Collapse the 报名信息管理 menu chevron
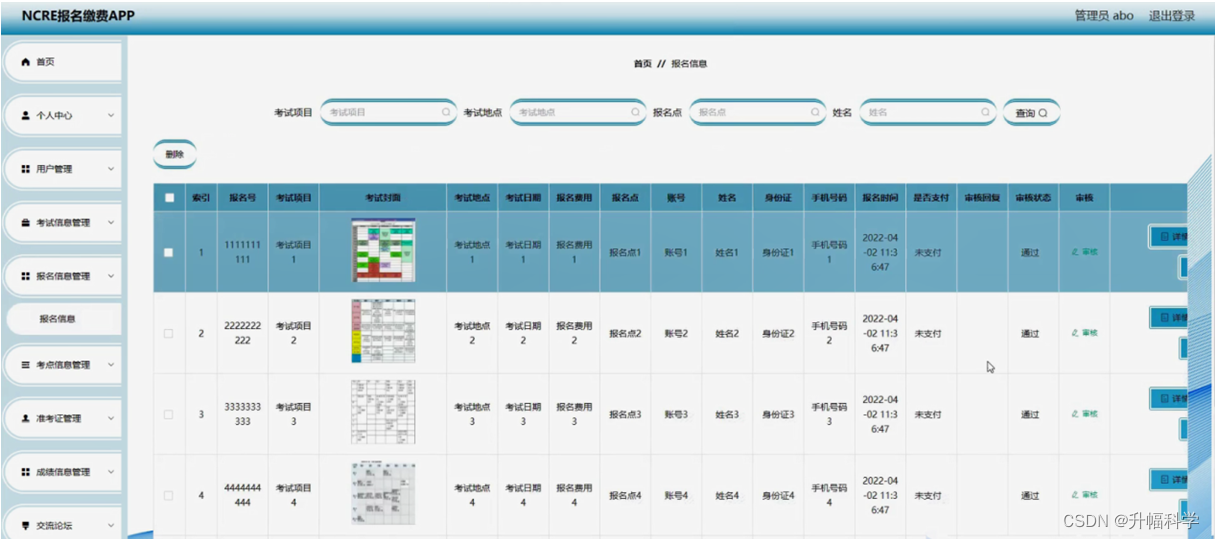The image size is (1215, 539). pos(111,276)
